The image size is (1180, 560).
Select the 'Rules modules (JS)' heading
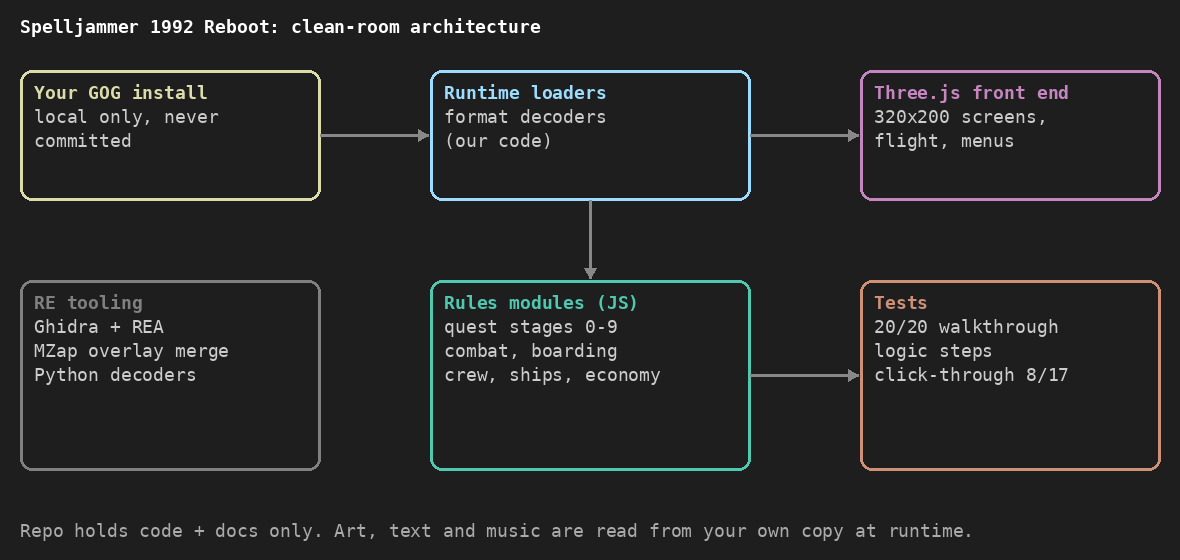point(540,303)
